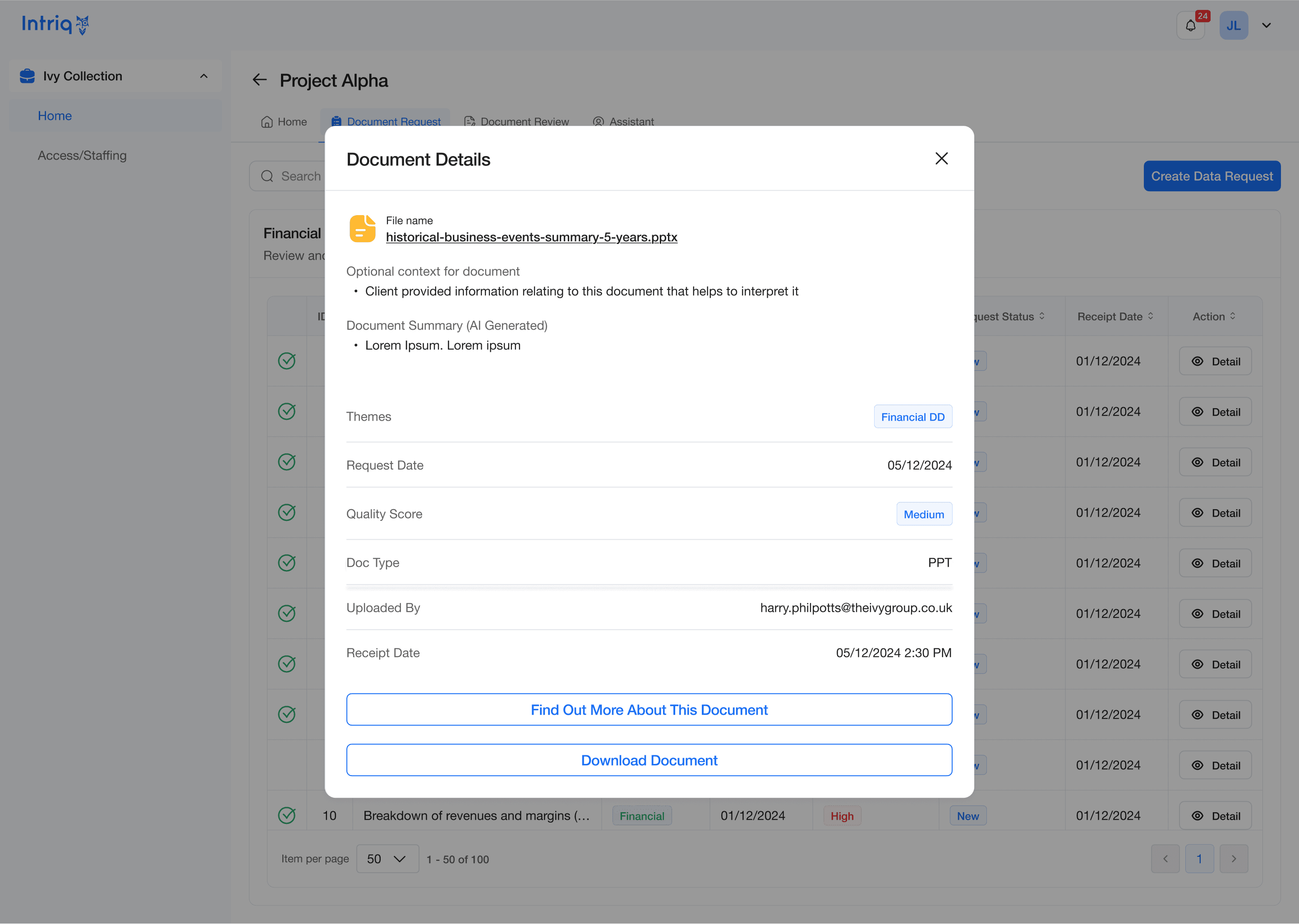Screen dimensions: 1299x924
Task: Click the green check icon in eighth row
Action: 287,714
